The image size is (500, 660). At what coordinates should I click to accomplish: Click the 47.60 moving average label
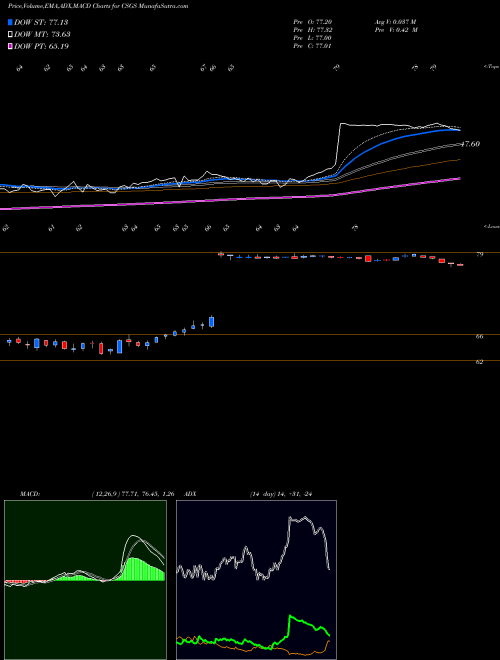(x=470, y=144)
